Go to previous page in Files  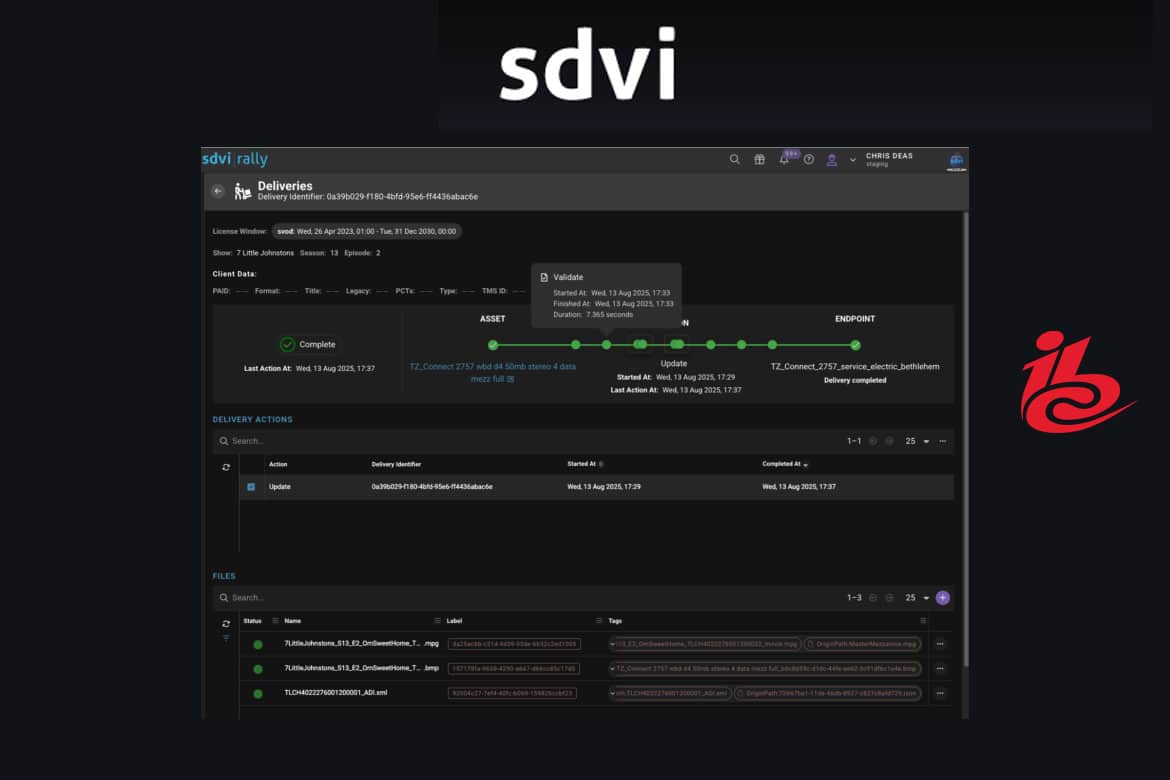coord(873,598)
